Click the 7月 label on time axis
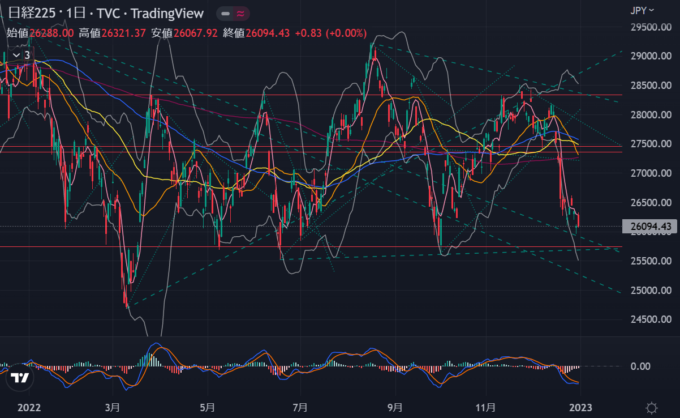 pos(300,407)
